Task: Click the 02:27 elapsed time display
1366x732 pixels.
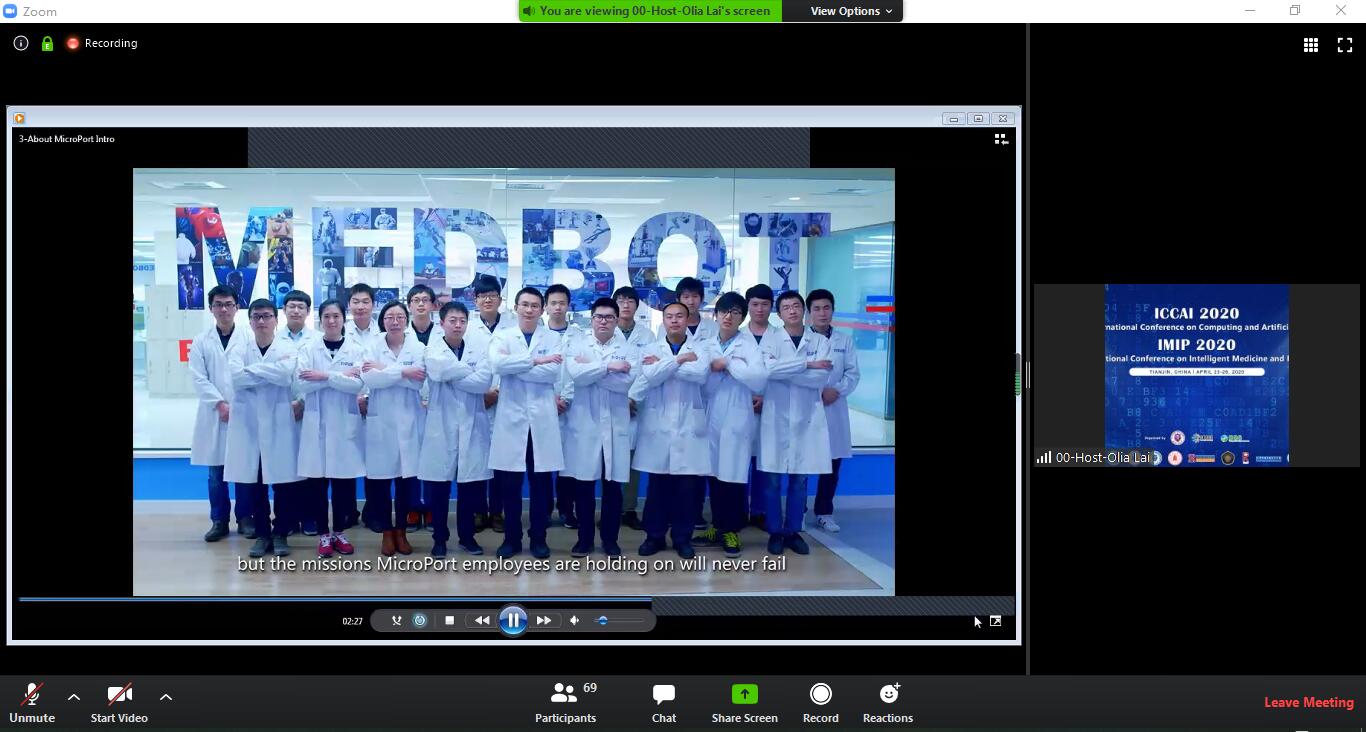Action: click(x=352, y=621)
